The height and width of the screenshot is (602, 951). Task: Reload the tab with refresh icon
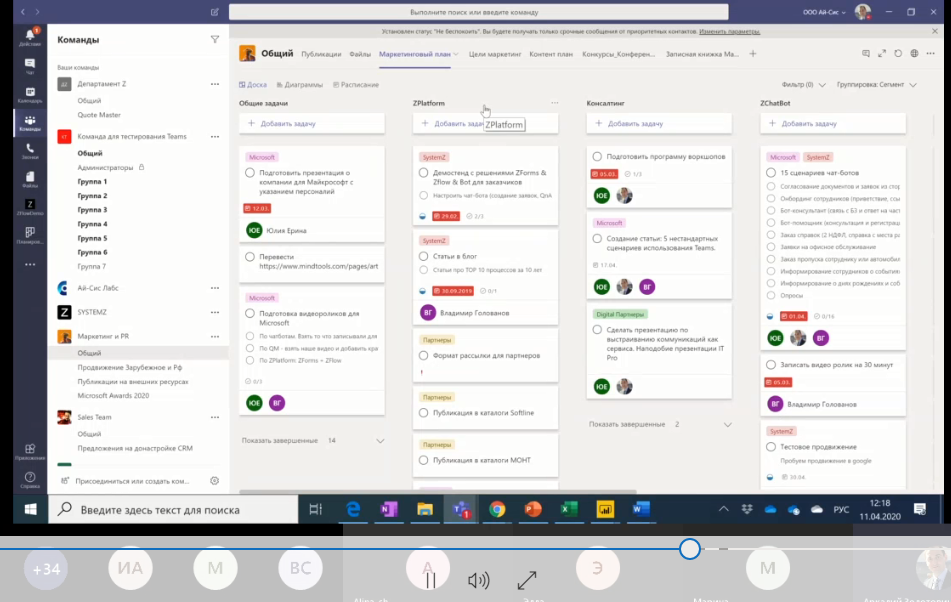(x=898, y=53)
